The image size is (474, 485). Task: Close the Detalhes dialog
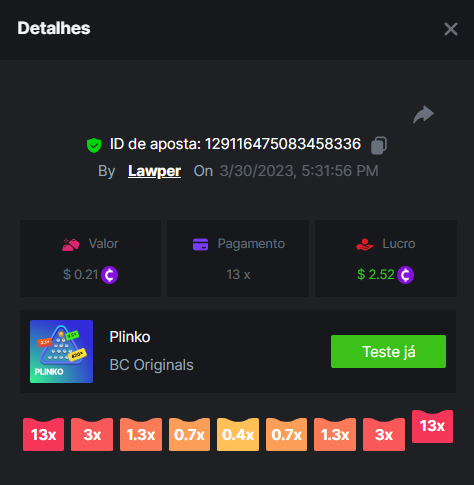click(x=451, y=29)
